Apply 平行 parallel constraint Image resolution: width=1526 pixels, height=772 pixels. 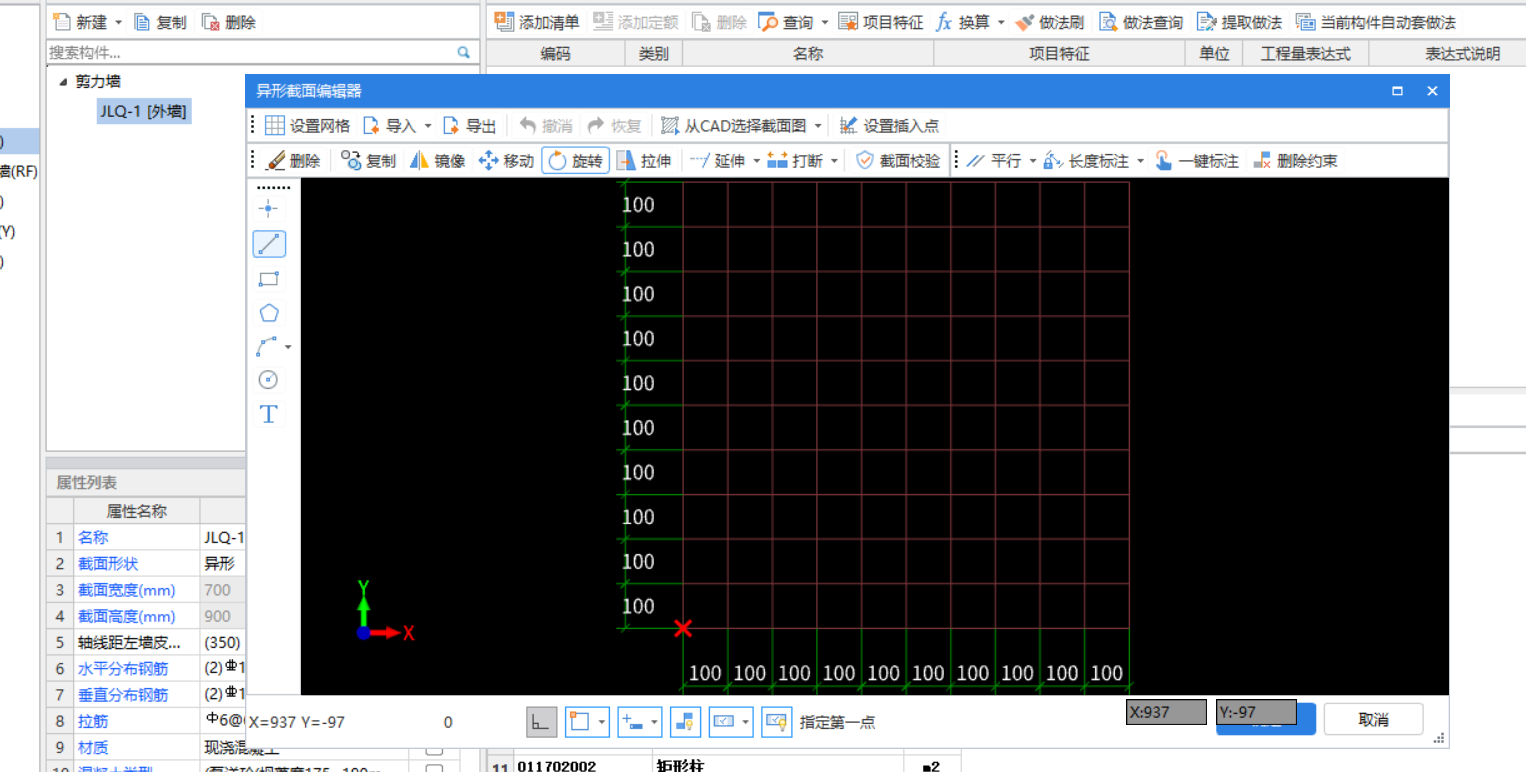coord(994,160)
